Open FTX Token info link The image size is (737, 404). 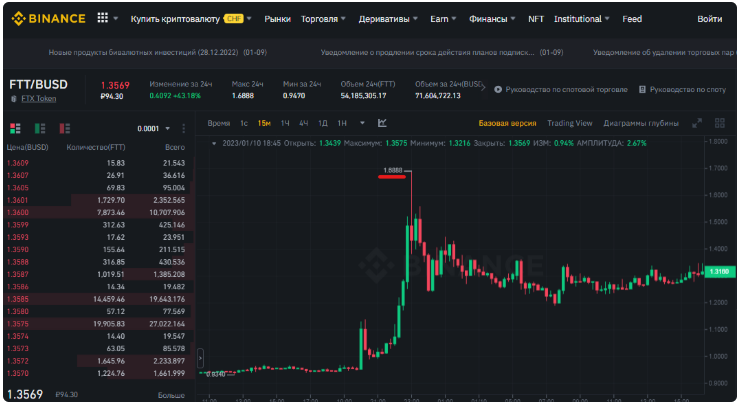[x=39, y=99]
